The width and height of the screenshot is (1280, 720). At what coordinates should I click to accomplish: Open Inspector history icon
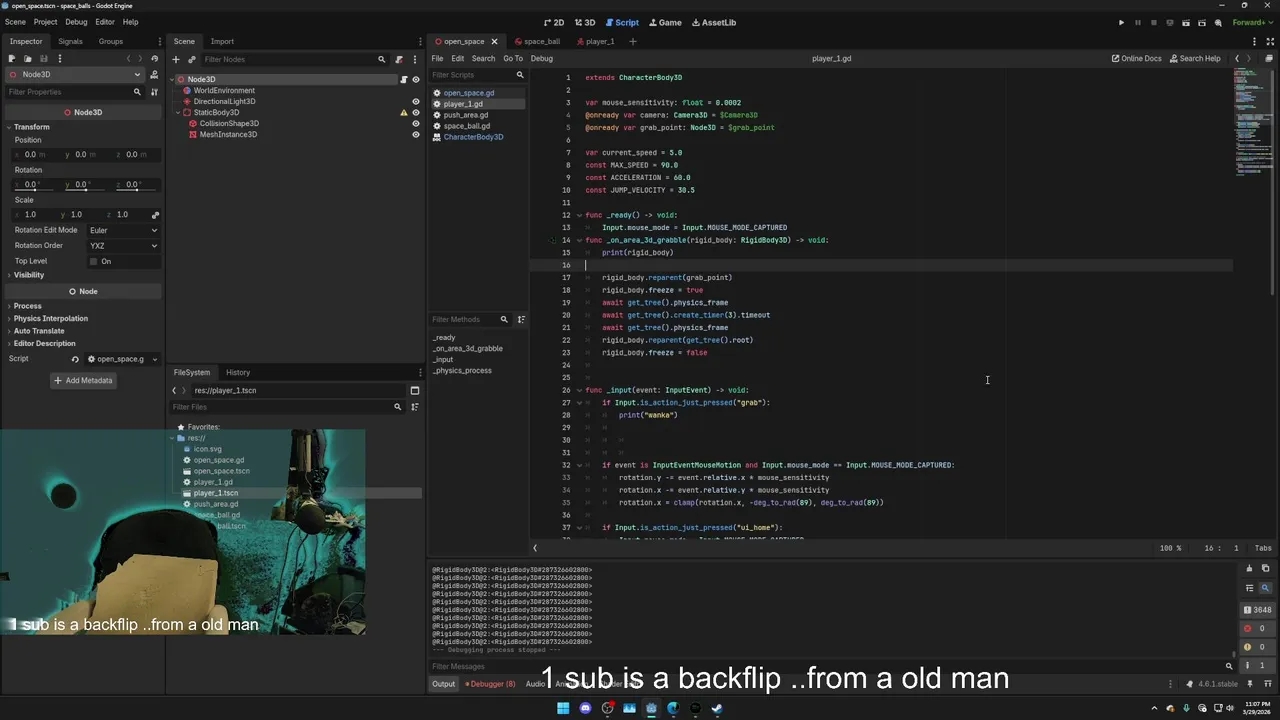[154, 58]
